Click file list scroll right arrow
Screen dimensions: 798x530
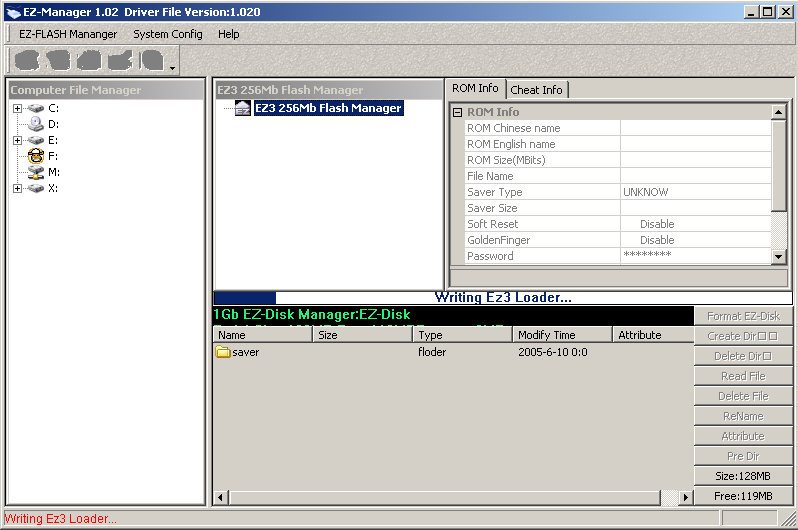pyautogui.click(x=686, y=497)
